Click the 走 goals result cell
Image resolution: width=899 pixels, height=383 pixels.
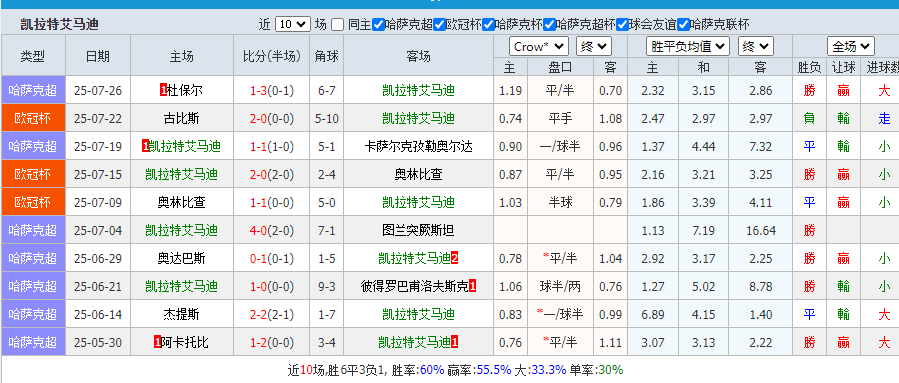tap(884, 119)
